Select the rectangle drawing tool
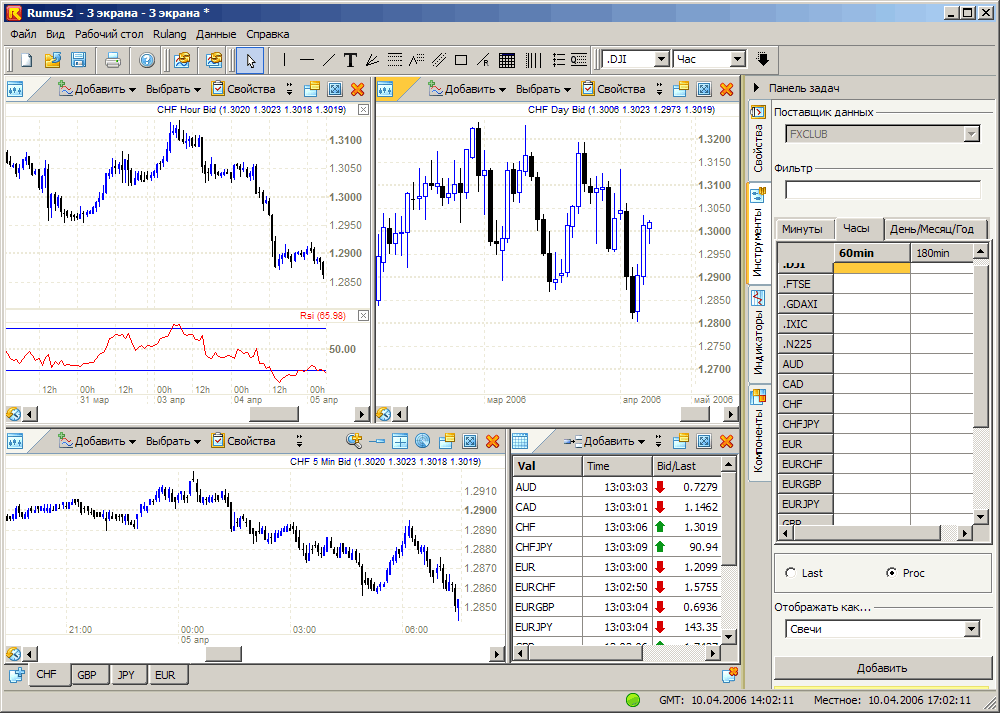The image size is (1000, 713). click(461, 60)
